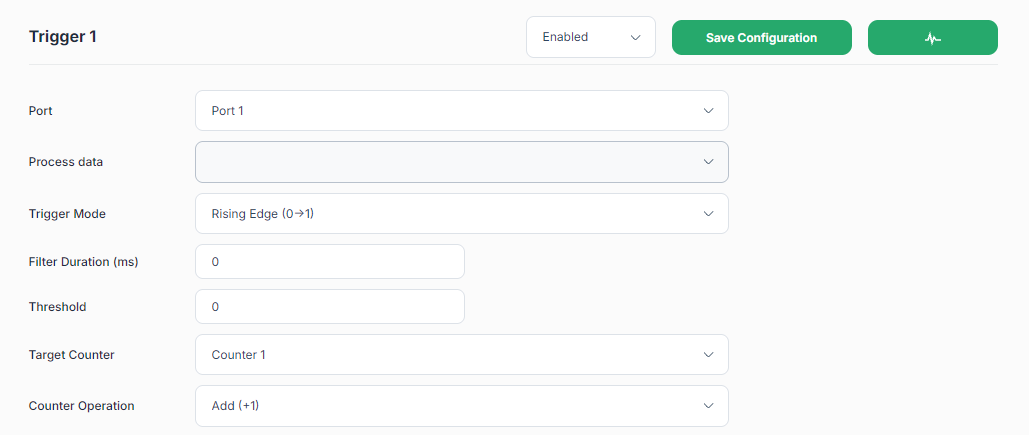This screenshot has width=1029, height=435.
Task: Click the green pulse waveform button
Action: (933, 37)
